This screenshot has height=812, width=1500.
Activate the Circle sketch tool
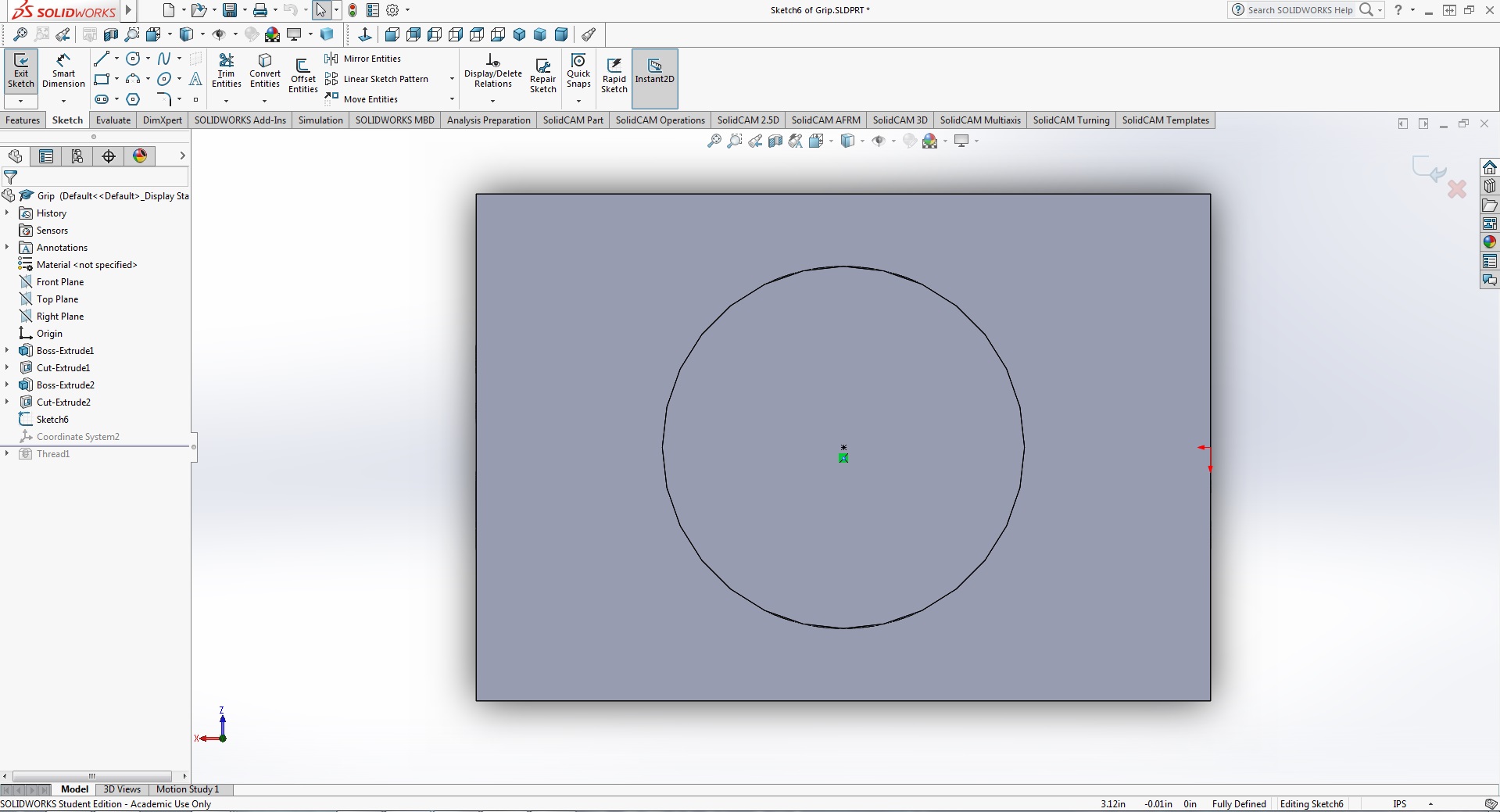coord(134,59)
